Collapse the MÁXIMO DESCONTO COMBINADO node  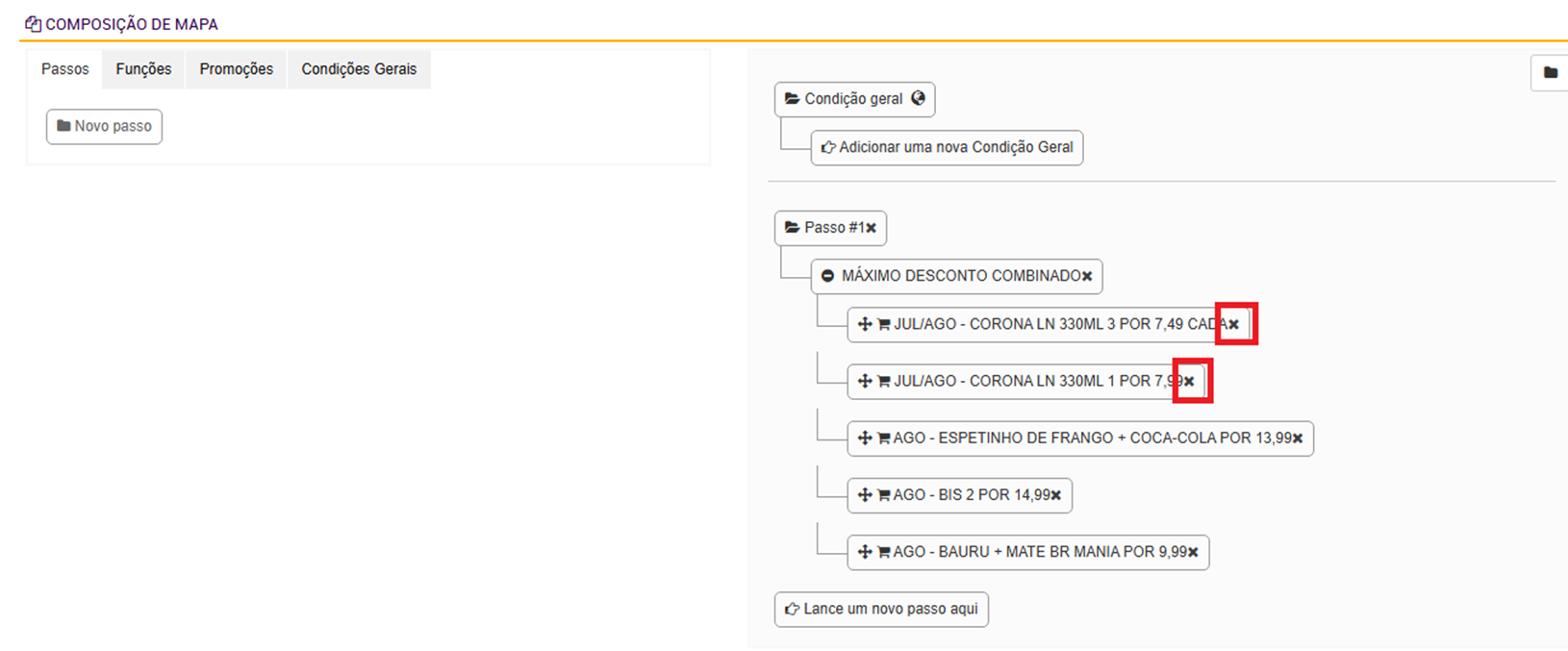click(x=827, y=276)
